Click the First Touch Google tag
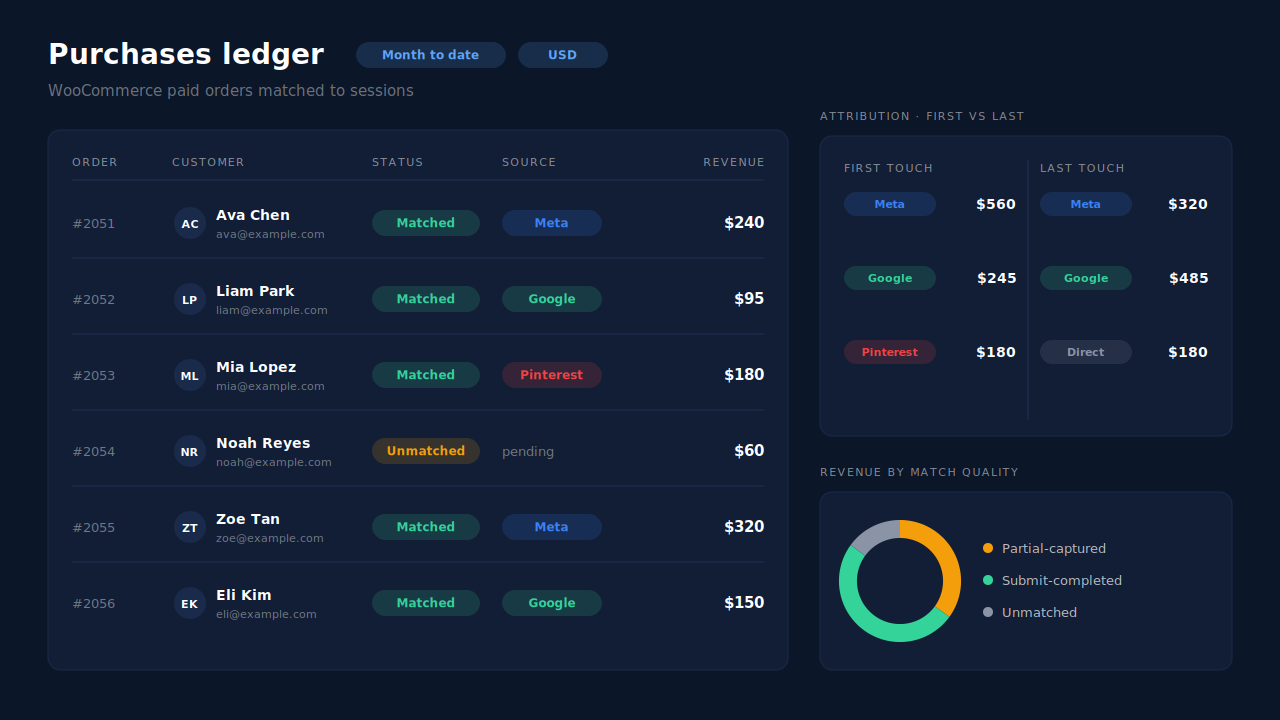 (890, 278)
